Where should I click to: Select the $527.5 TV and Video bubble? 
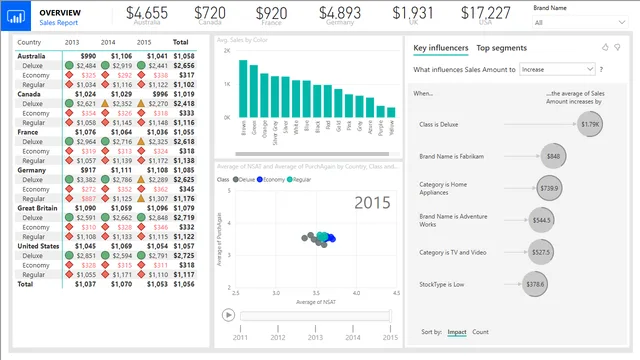pos(541,252)
